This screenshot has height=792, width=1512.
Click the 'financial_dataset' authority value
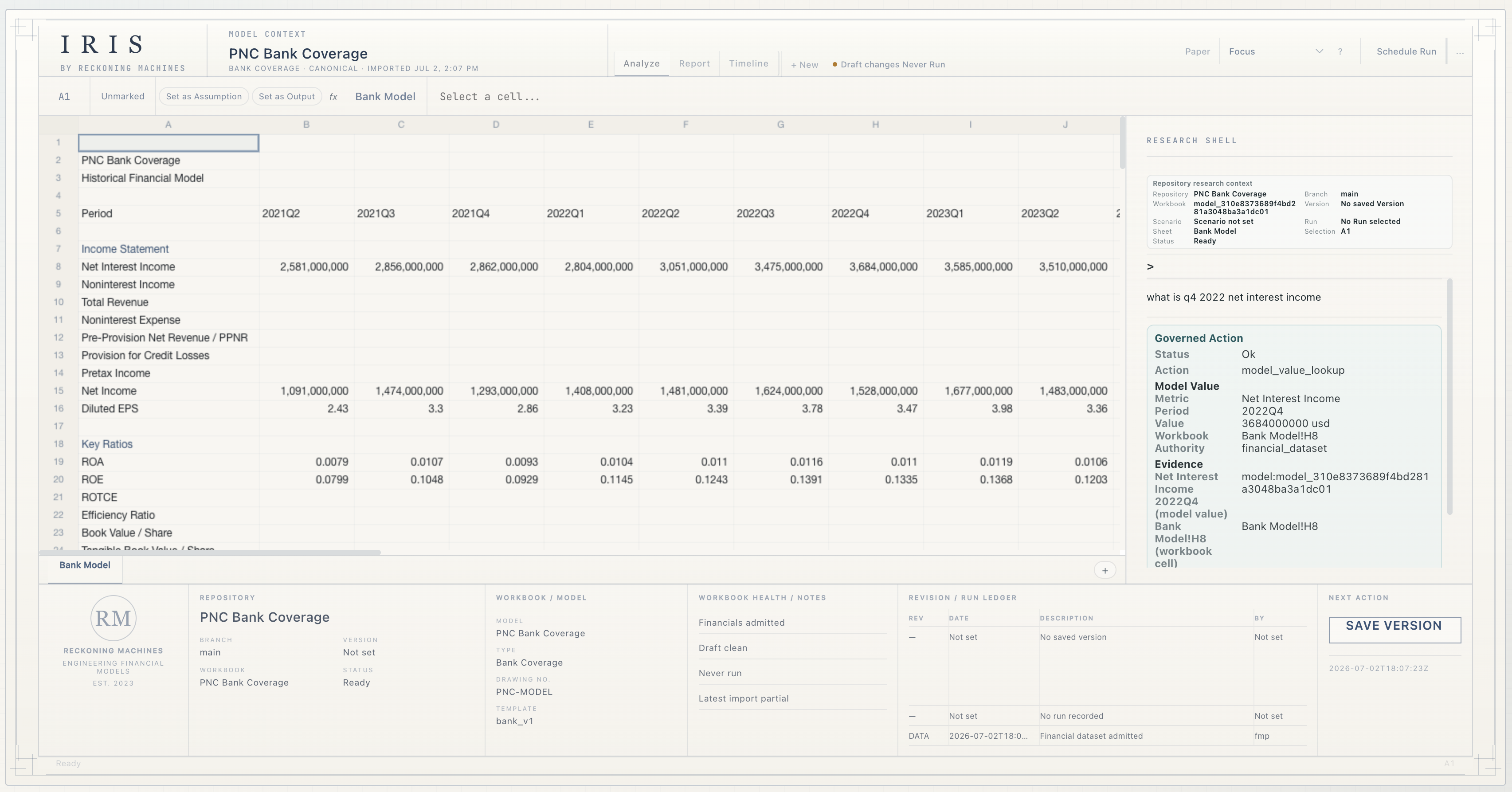(1284, 448)
